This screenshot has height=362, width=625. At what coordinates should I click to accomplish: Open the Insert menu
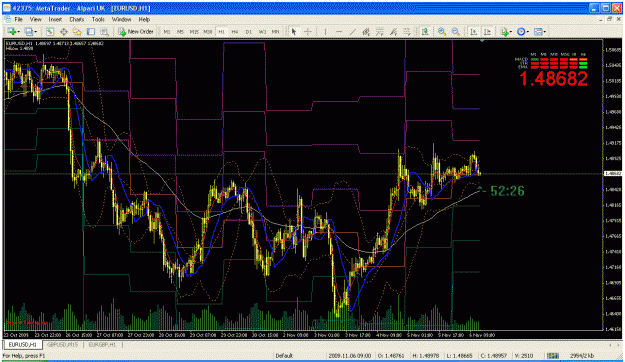(x=55, y=19)
